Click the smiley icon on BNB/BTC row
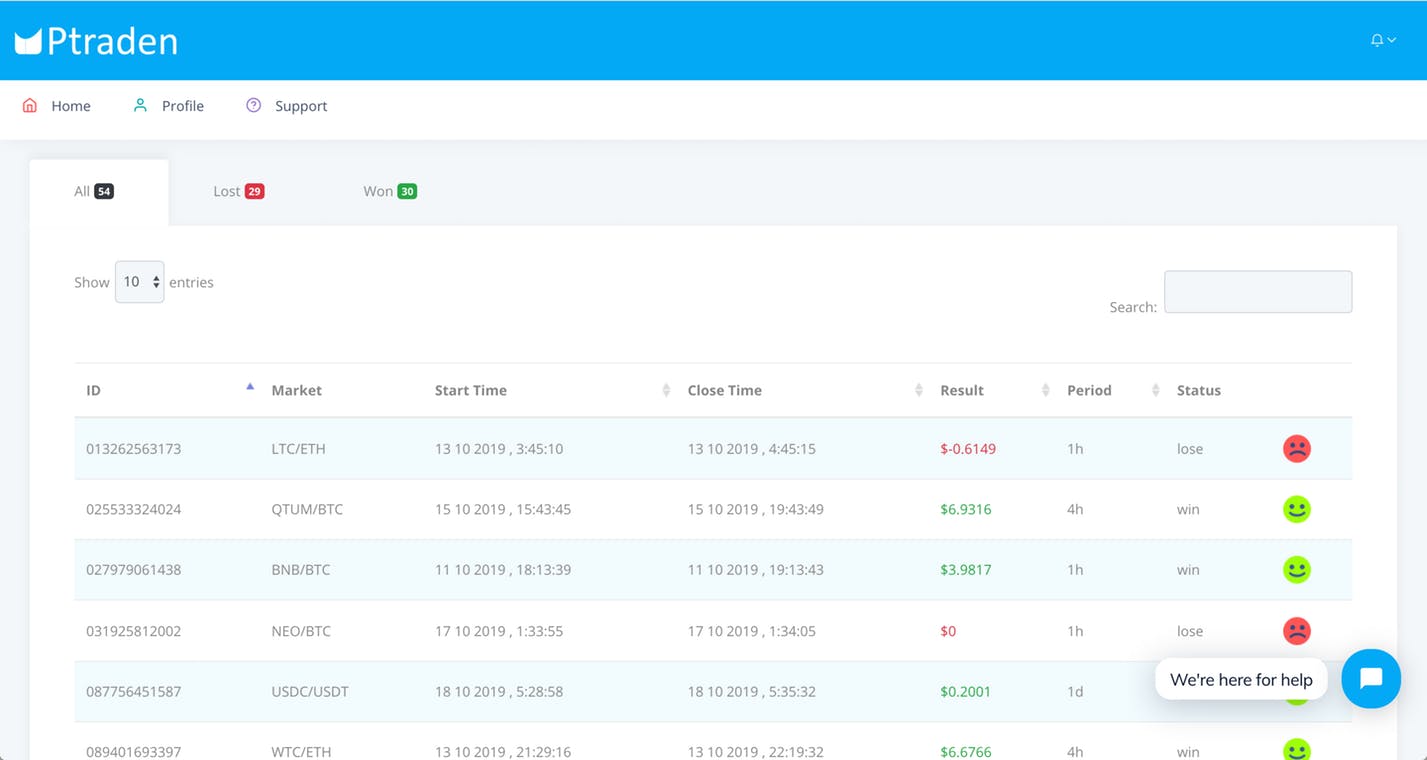Viewport: 1427px width, 760px height. (1296, 570)
